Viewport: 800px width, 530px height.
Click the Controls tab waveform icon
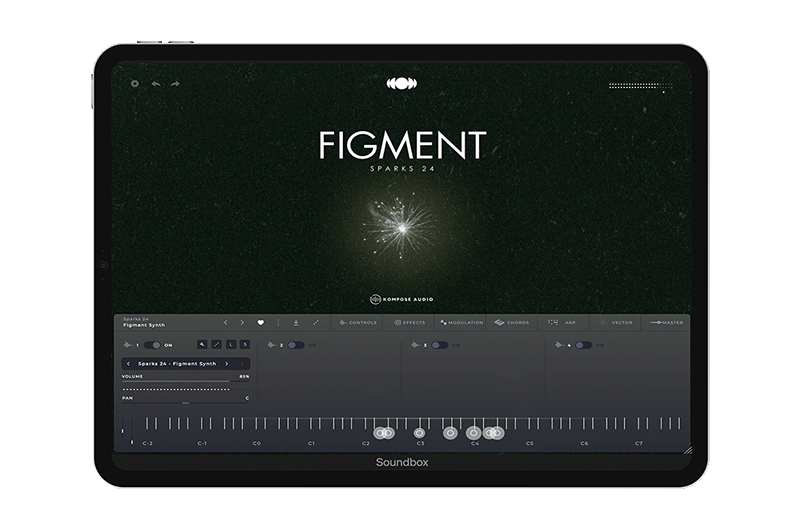343,322
